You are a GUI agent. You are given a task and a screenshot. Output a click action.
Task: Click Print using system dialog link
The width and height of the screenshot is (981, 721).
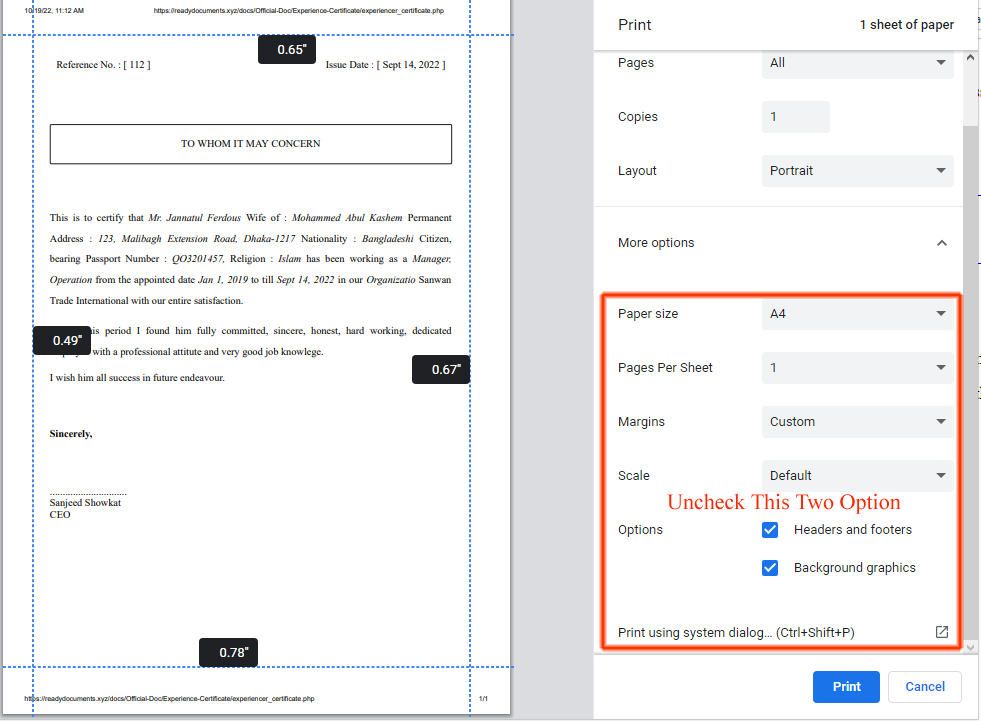click(736, 633)
